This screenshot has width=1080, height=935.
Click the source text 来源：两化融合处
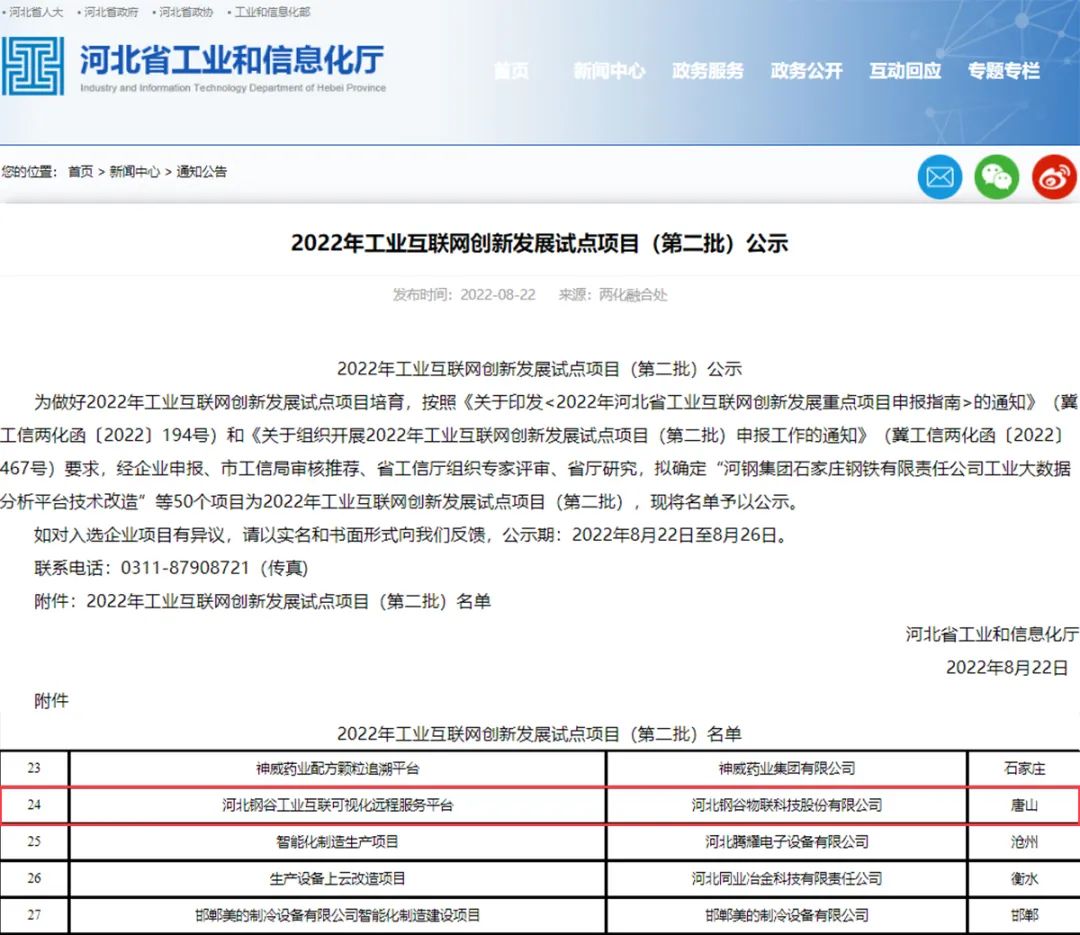point(612,295)
